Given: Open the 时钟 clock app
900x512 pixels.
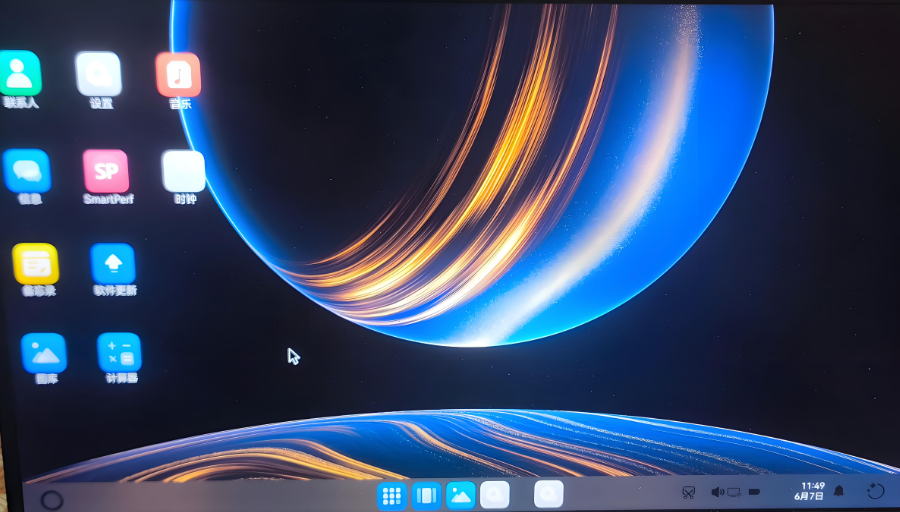Looking at the screenshot, I should click(184, 171).
